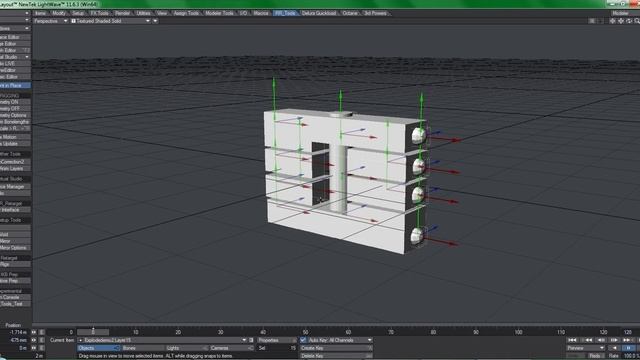
Task: Select the RR_Tools tab
Action: tap(285, 13)
